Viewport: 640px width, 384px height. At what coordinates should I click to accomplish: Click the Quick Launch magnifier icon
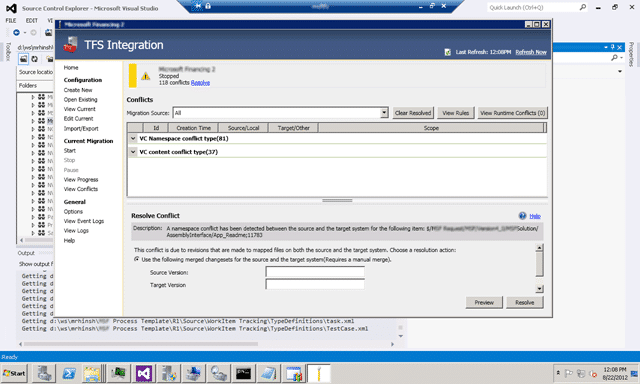click(x=583, y=7)
